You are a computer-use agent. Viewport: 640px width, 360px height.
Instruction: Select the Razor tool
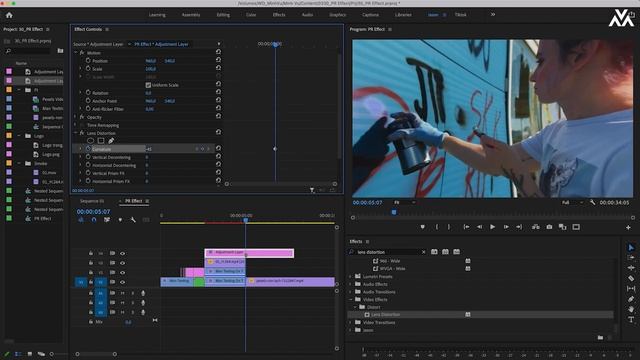631,278
